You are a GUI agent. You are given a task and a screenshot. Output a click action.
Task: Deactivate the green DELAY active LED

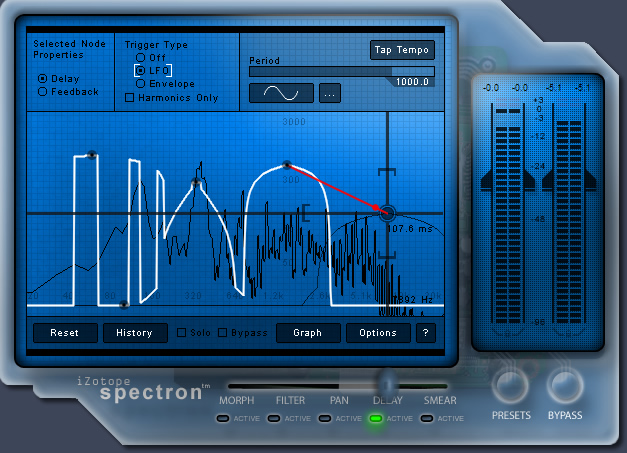coord(376,419)
